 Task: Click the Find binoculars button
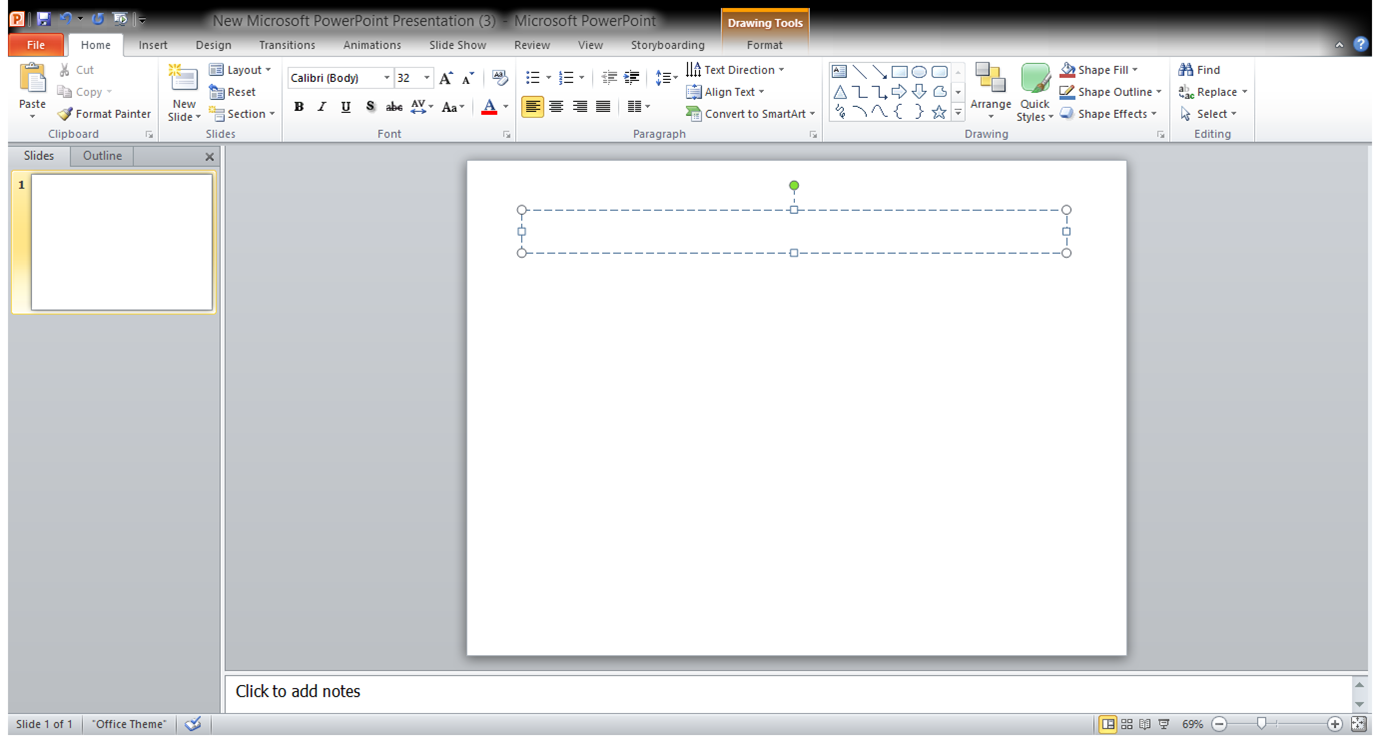tap(1200, 70)
